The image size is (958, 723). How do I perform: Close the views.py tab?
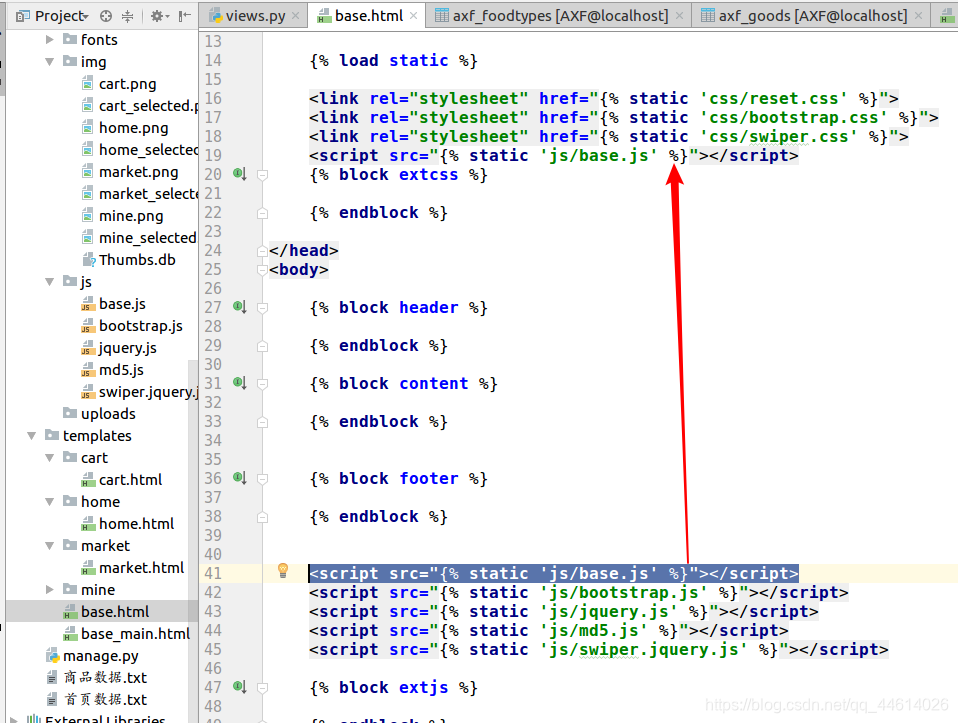tap(296, 16)
